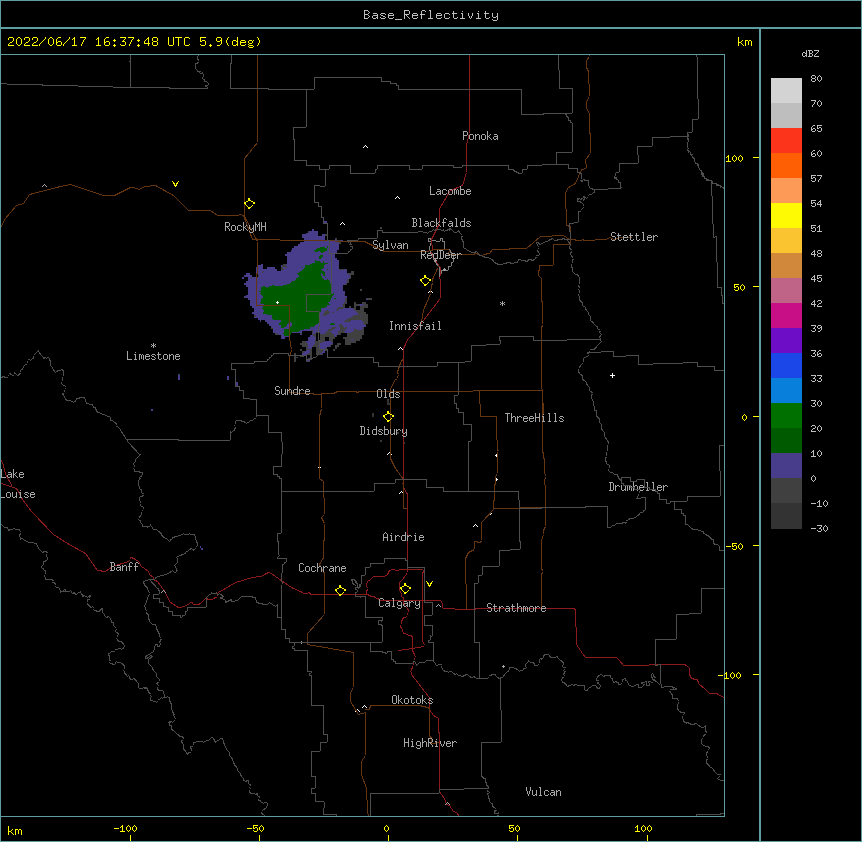Click the RedDeer city label
Screen dimensions: 862x842
[440, 255]
